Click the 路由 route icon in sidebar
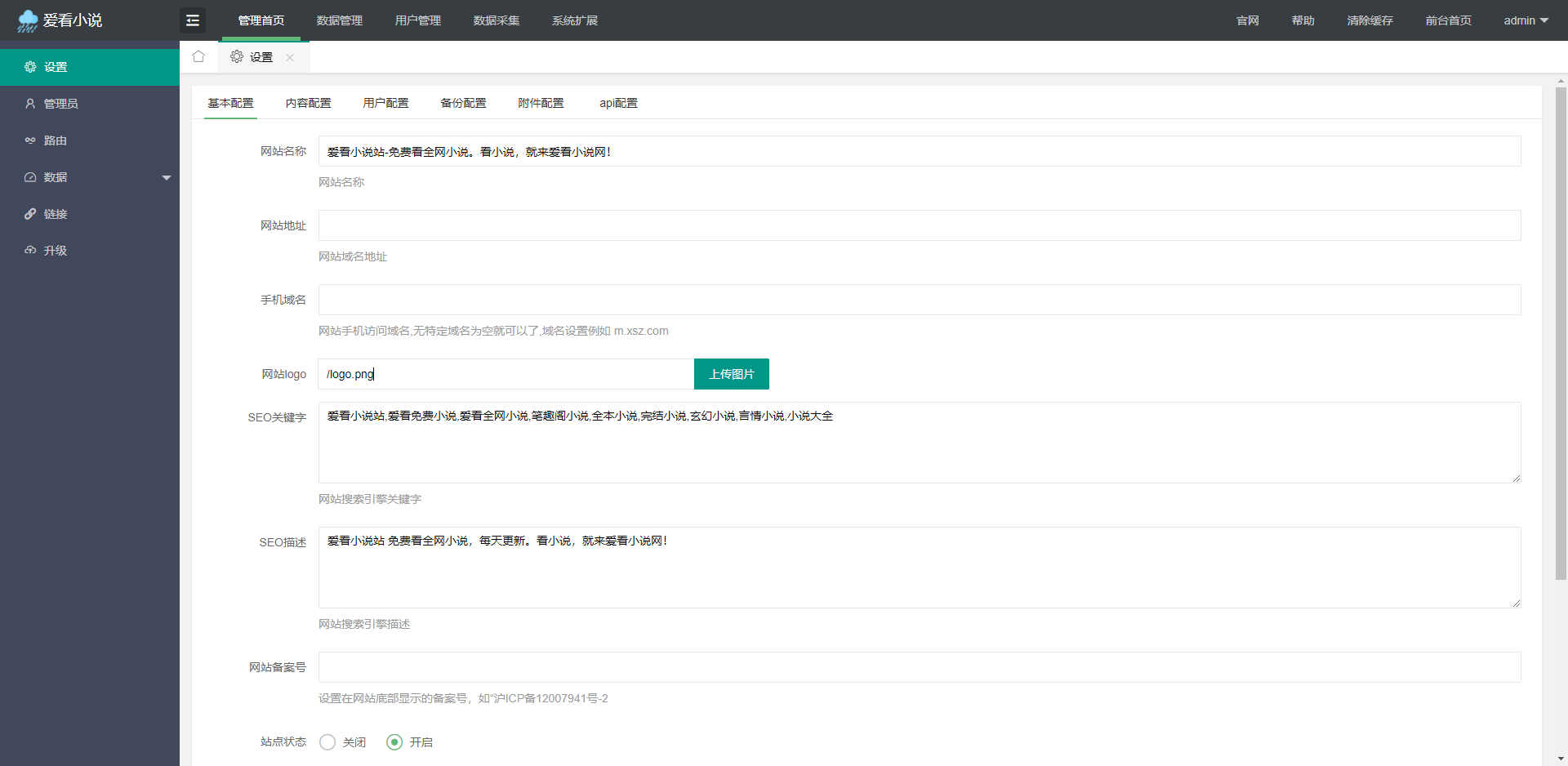Image resolution: width=1568 pixels, height=766 pixels. point(30,140)
